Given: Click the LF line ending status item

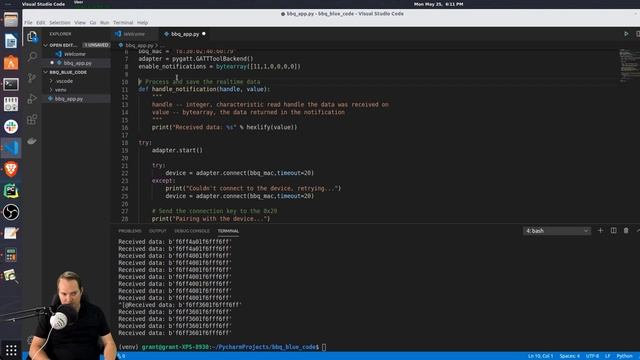Looking at the screenshot, I should click(607, 356).
